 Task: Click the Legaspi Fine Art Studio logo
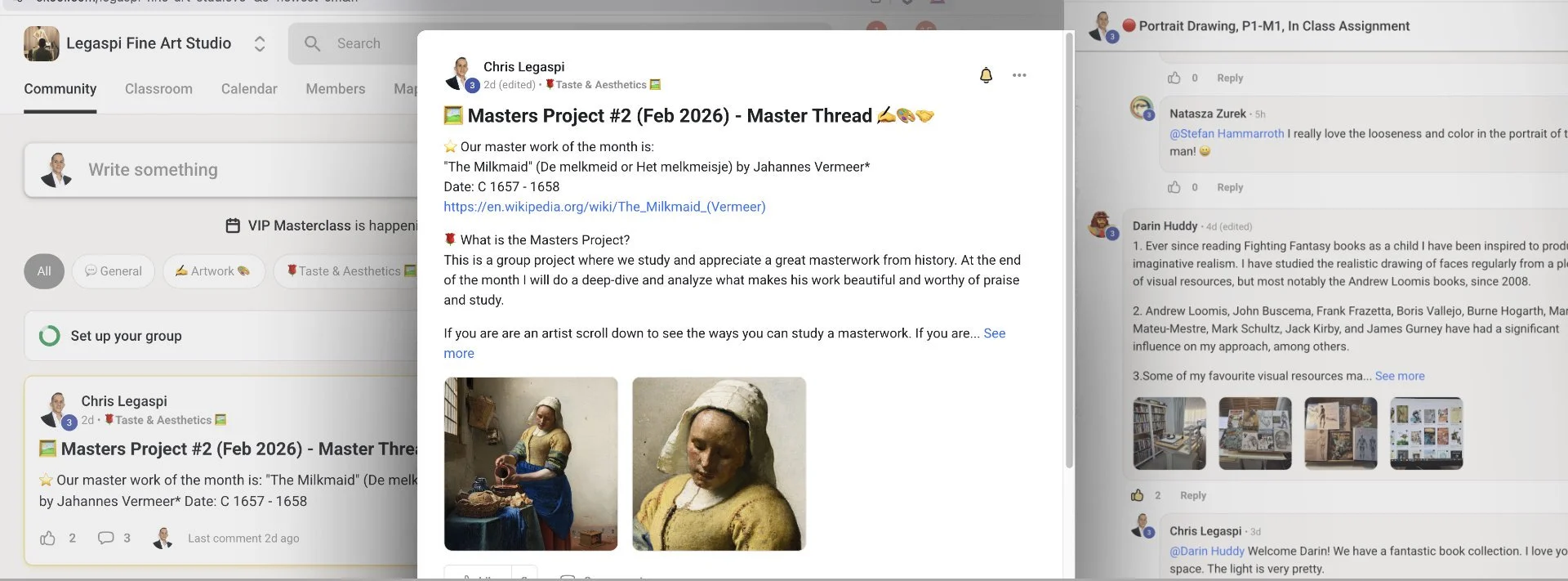click(42, 43)
